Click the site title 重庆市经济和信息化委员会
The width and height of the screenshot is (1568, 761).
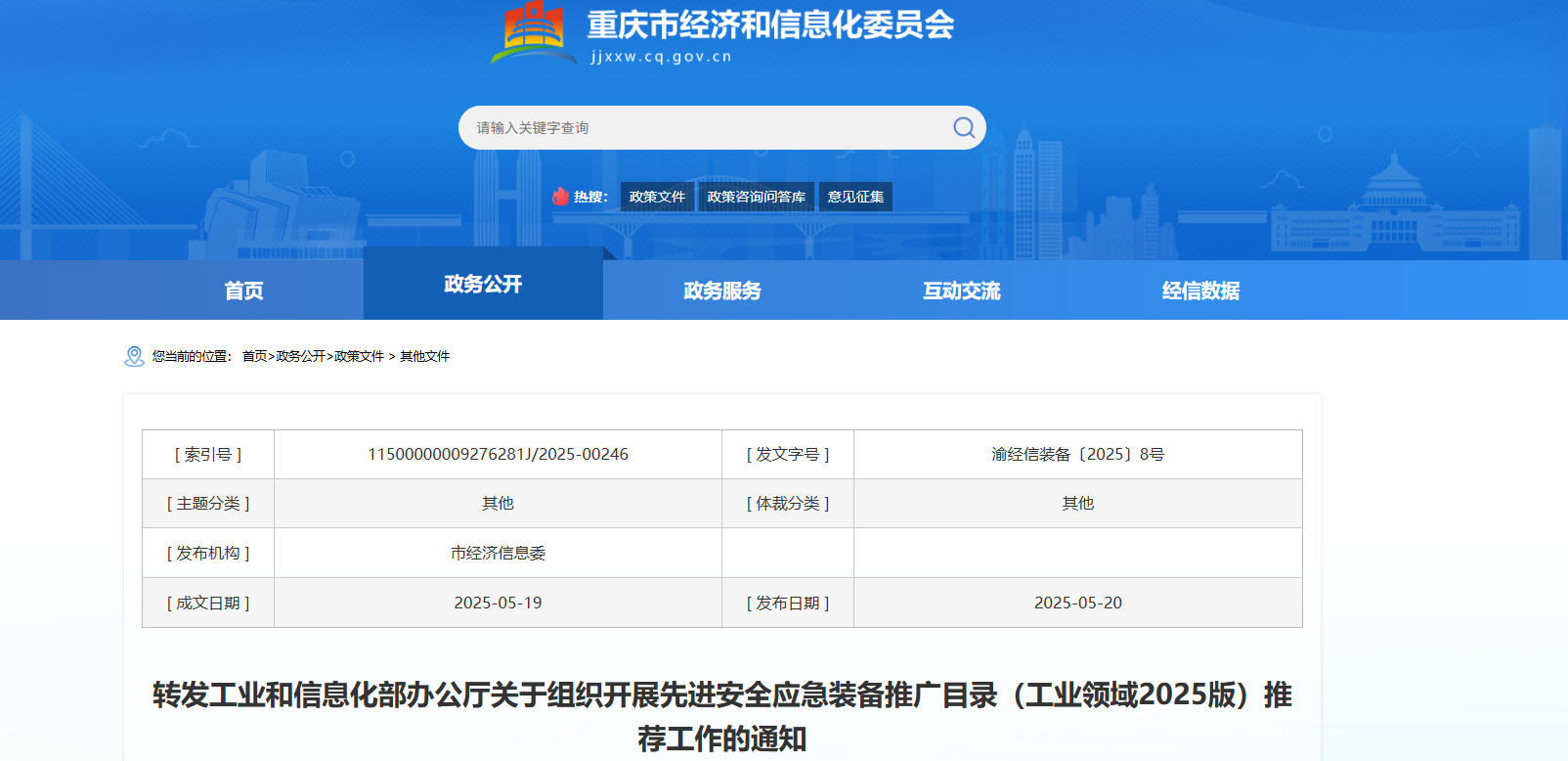[x=770, y=25]
